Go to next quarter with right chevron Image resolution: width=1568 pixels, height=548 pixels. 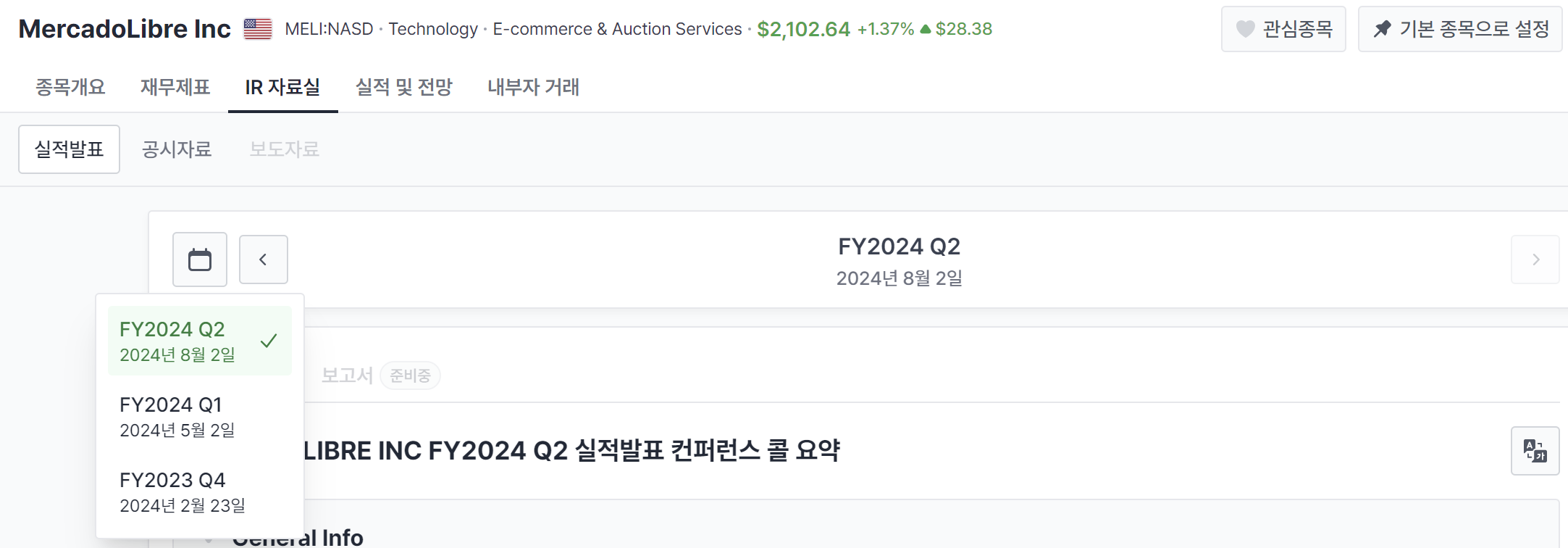(1535, 260)
